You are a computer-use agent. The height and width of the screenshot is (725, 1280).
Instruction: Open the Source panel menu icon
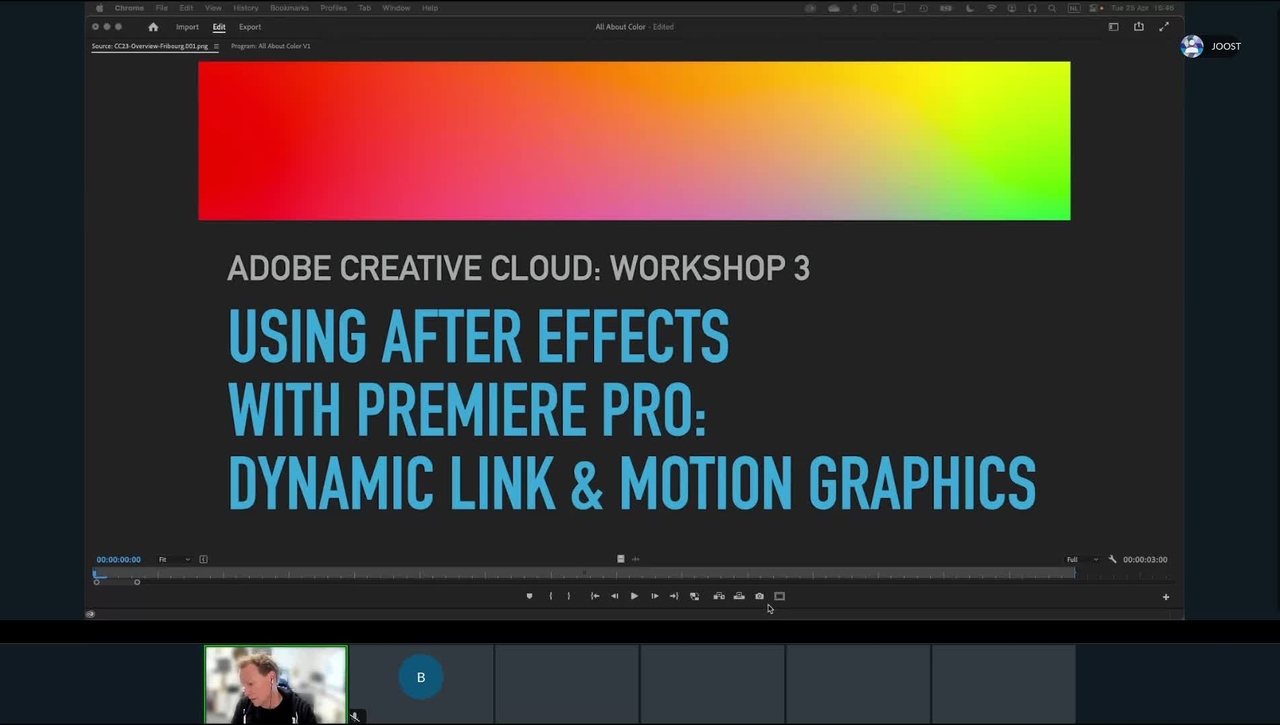pos(216,46)
